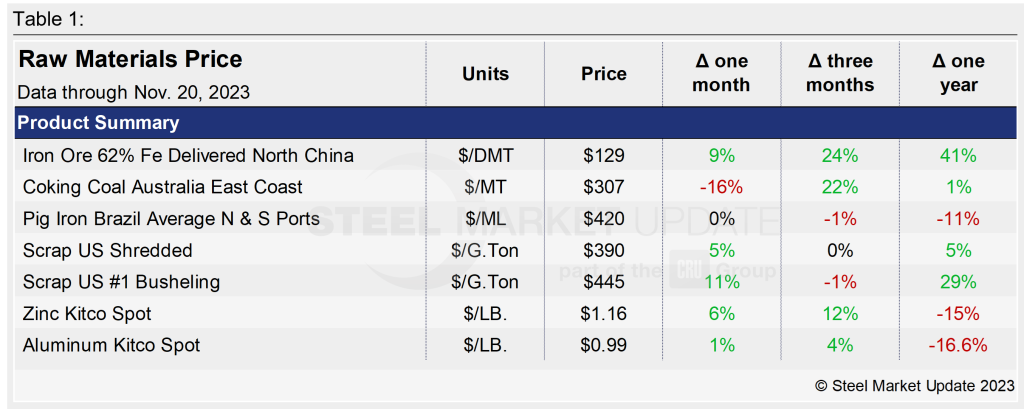This screenshot has height=409, width=1024.
Task: Select the Δ one year header
Action: click(958, 74)
